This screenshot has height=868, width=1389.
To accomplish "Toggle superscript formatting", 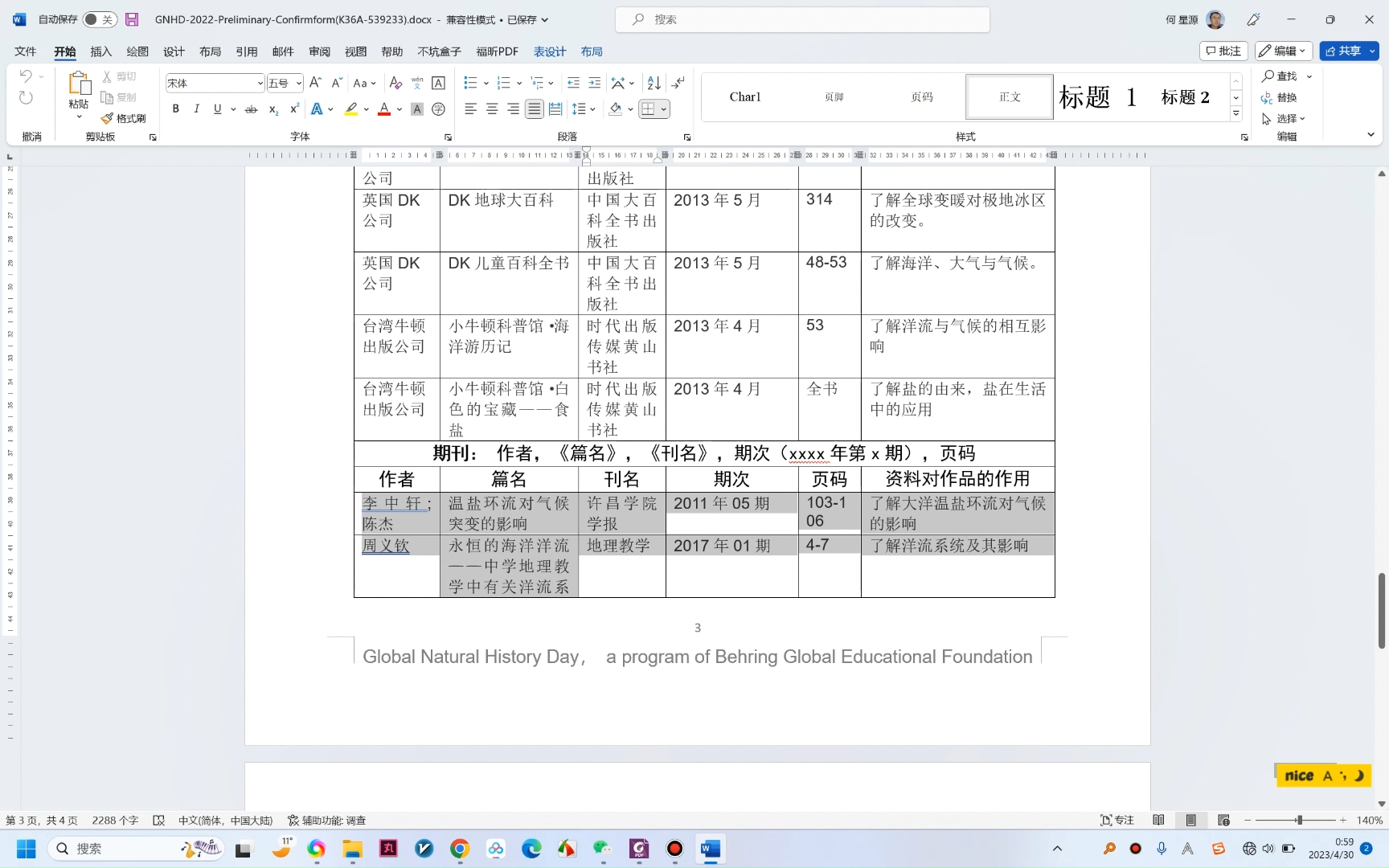I will pos(294,108).
